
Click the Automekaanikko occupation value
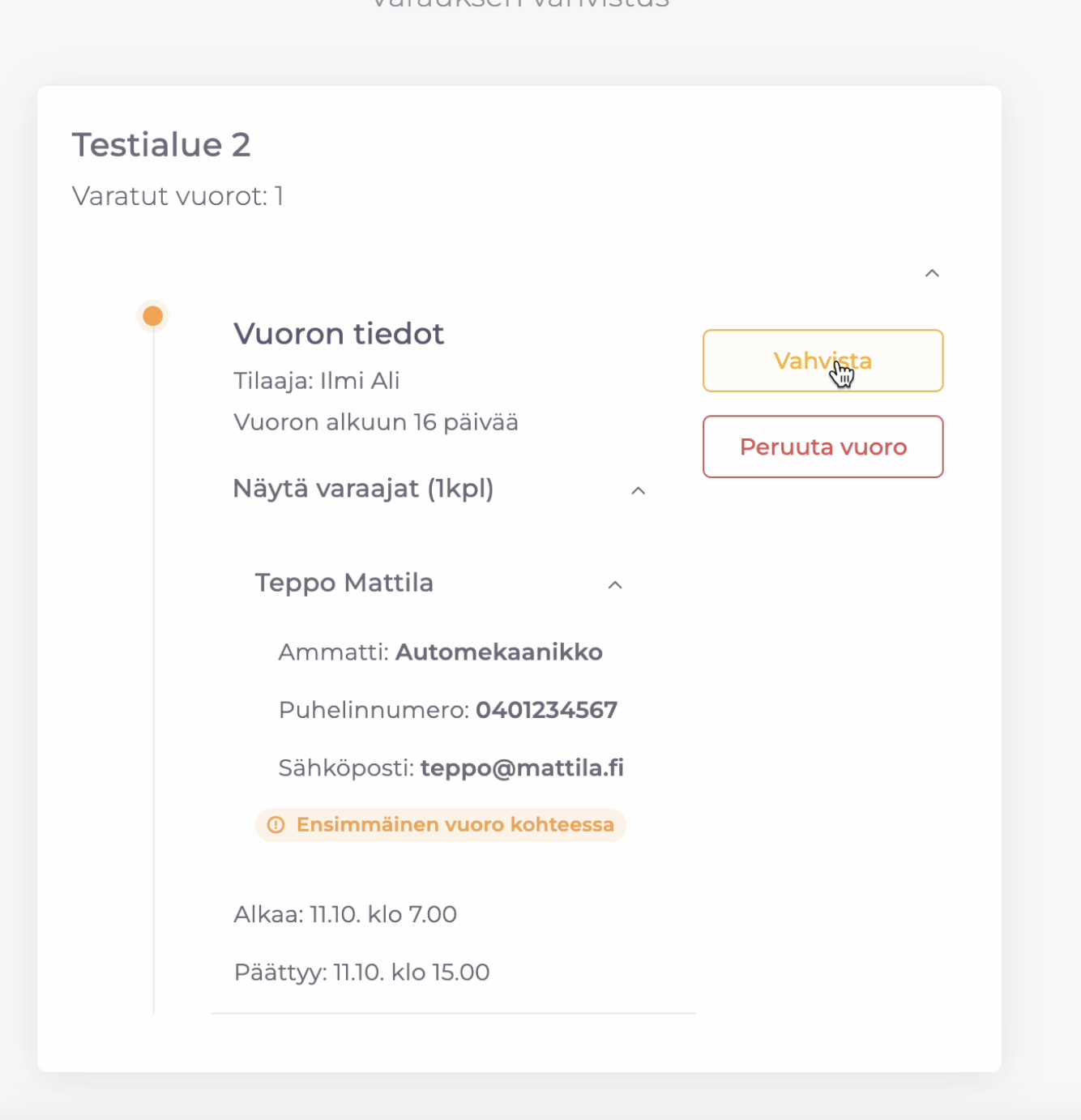point(498,652)
